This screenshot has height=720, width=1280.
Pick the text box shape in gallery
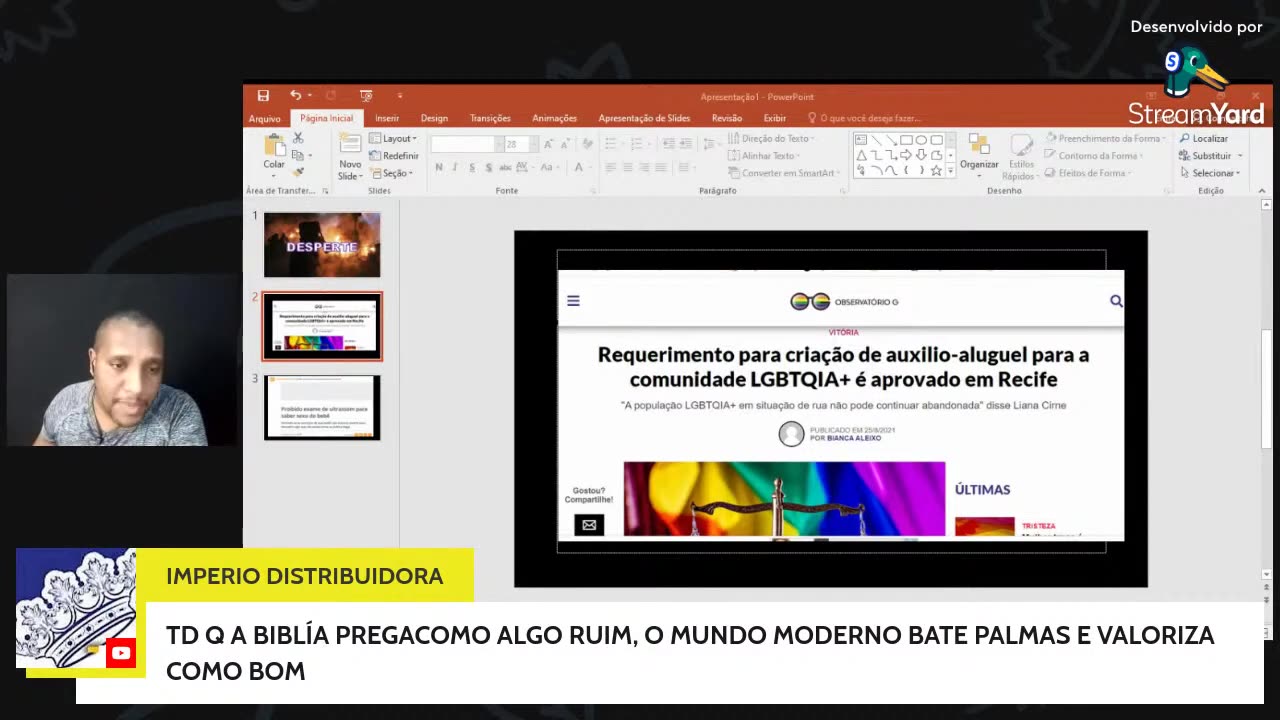(861, 140)
